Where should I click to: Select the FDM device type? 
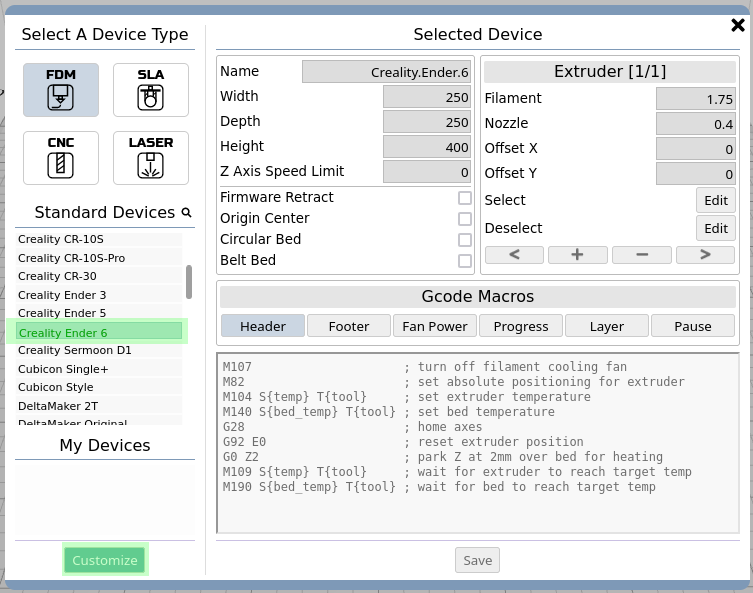(x=61, y=90)
